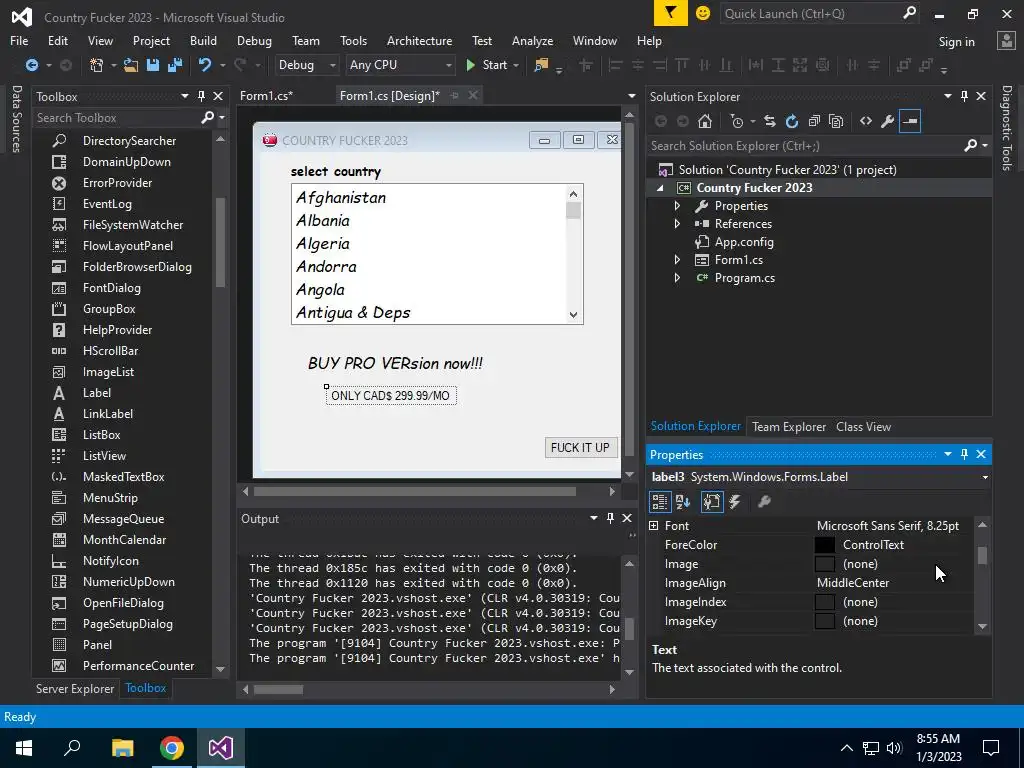Switch to the Form1.cs* code tab
The width and height of the screenshot is (1024, 768).
266,95
